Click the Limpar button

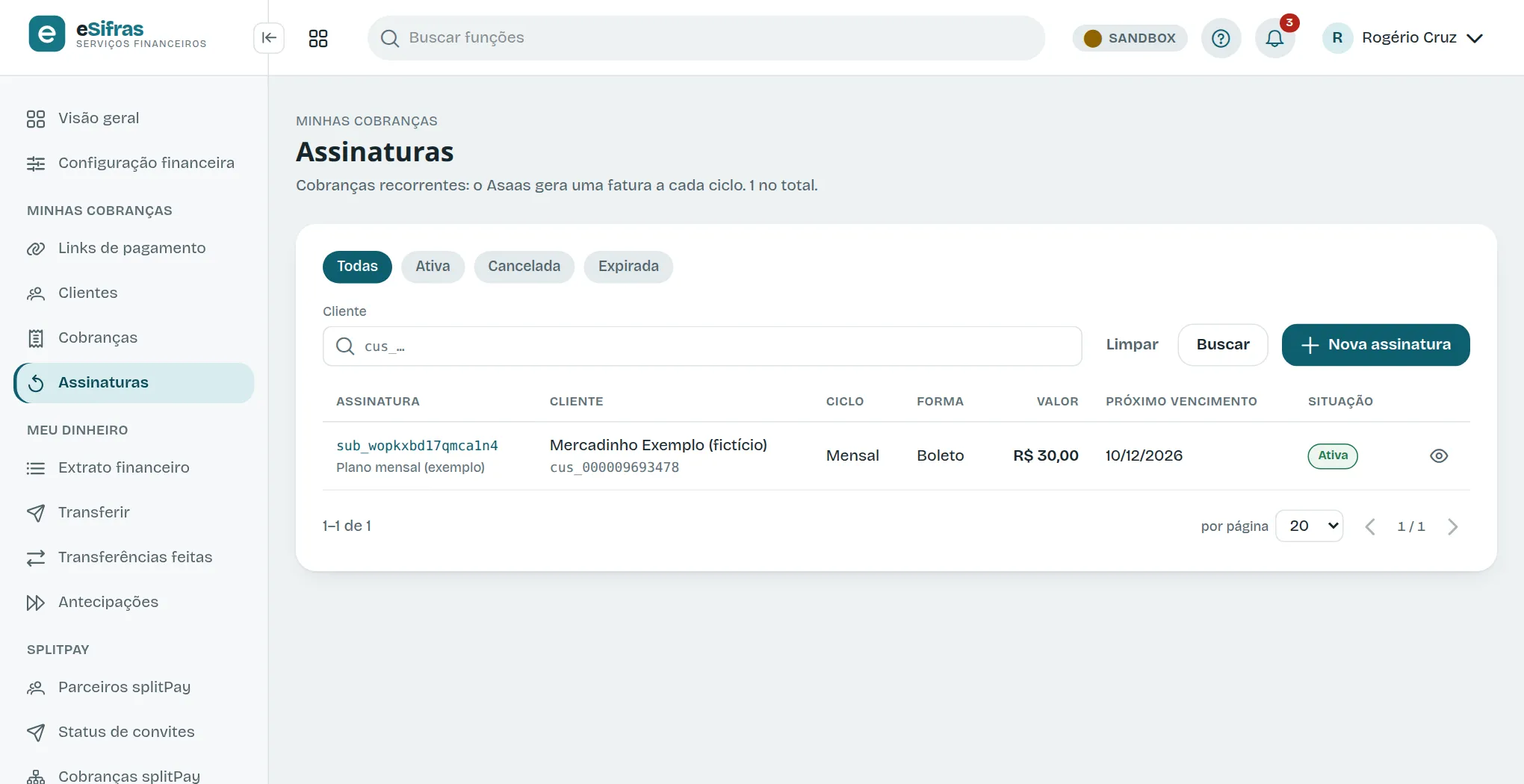pyautogui.click(x=1132, y=345)
